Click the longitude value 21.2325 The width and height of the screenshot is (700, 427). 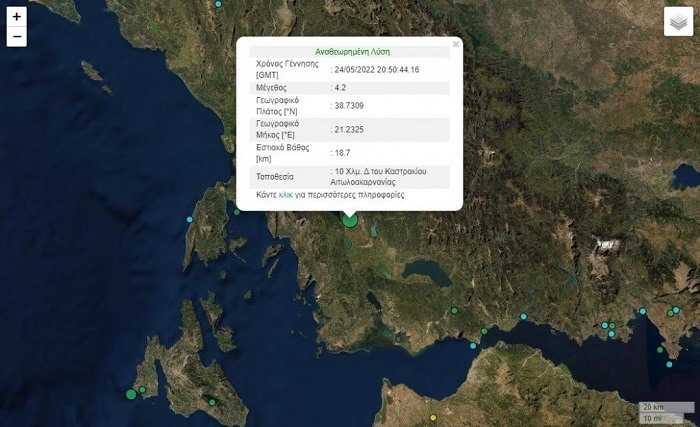pos(350,130)
